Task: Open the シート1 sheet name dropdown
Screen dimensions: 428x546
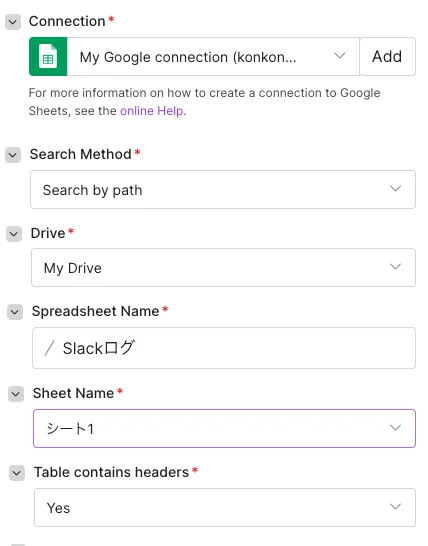Action: coord(224,428)
